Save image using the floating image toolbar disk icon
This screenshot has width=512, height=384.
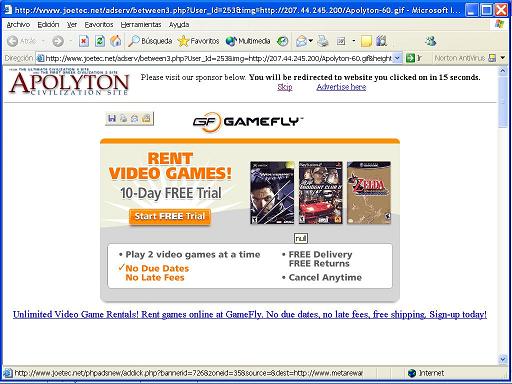[112, 118]
